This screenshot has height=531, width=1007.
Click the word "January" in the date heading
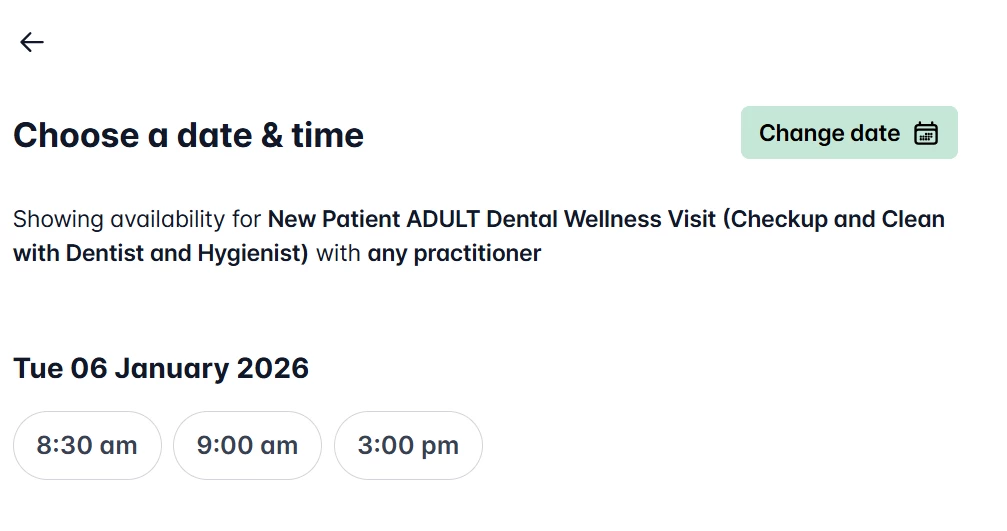pos(171,368)
